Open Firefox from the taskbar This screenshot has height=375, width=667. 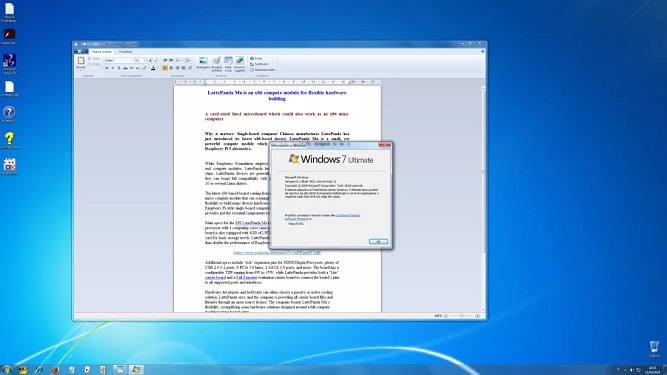(55, 369)
